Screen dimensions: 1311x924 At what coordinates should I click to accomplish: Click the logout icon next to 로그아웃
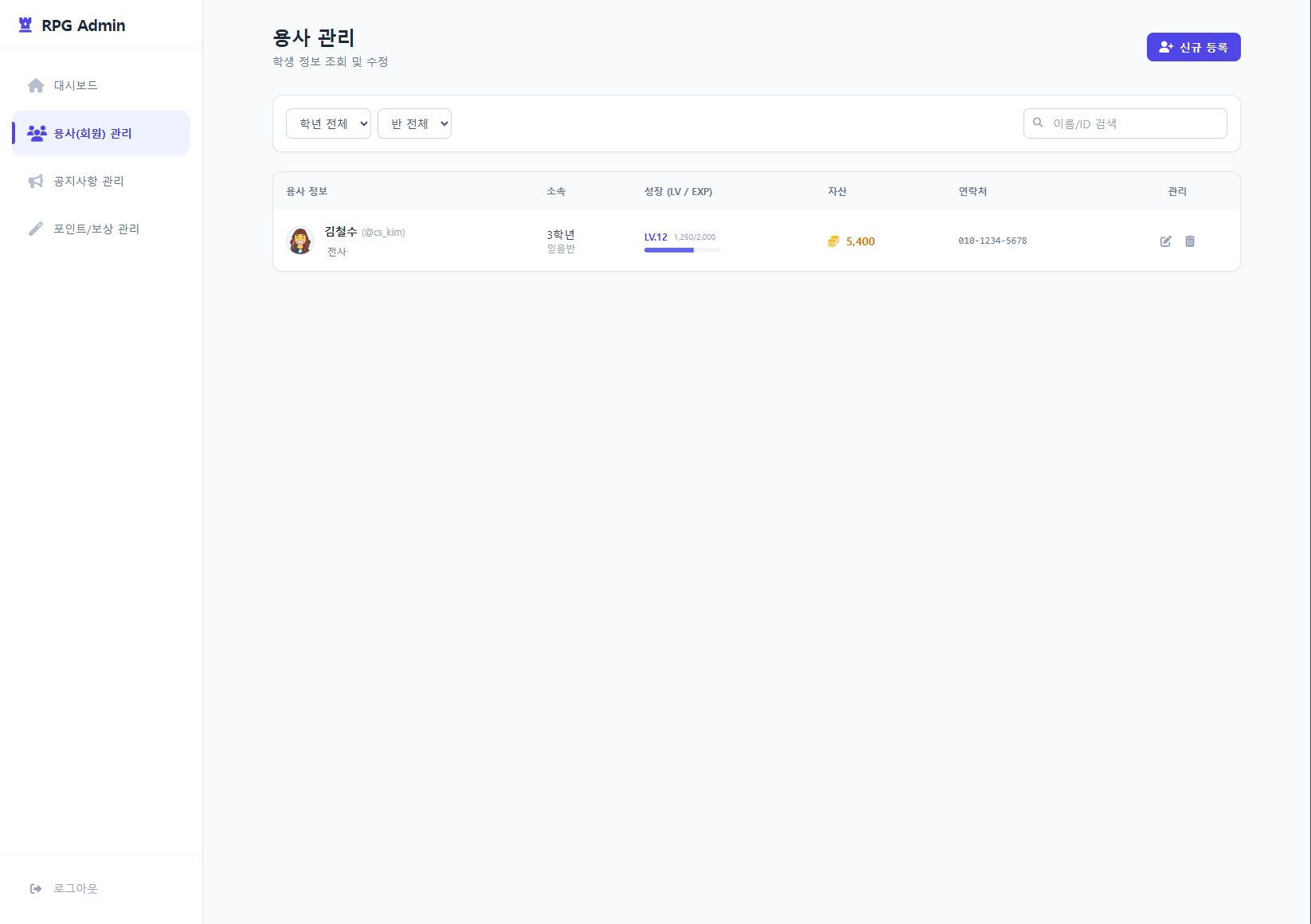click(x=36, y=888)
